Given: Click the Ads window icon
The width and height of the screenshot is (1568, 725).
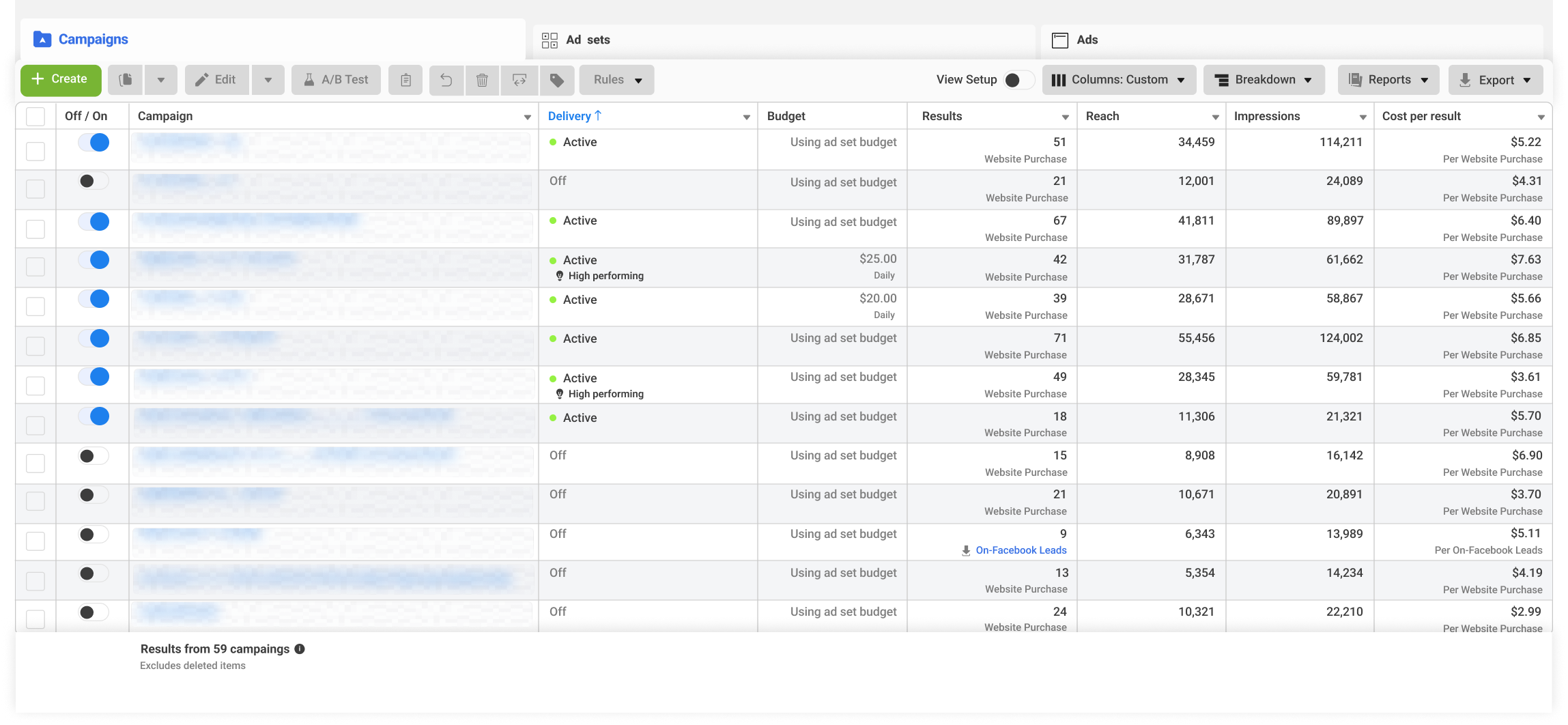Looking at the screenshot, I should pyautogui.click(x=1060, y=40).
